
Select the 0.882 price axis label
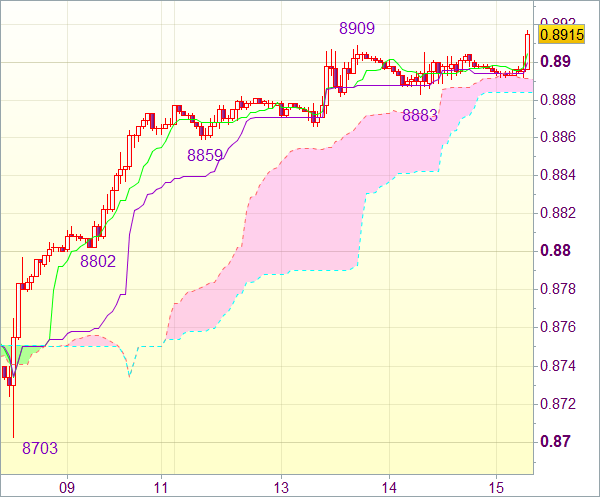tap(558, 213)
